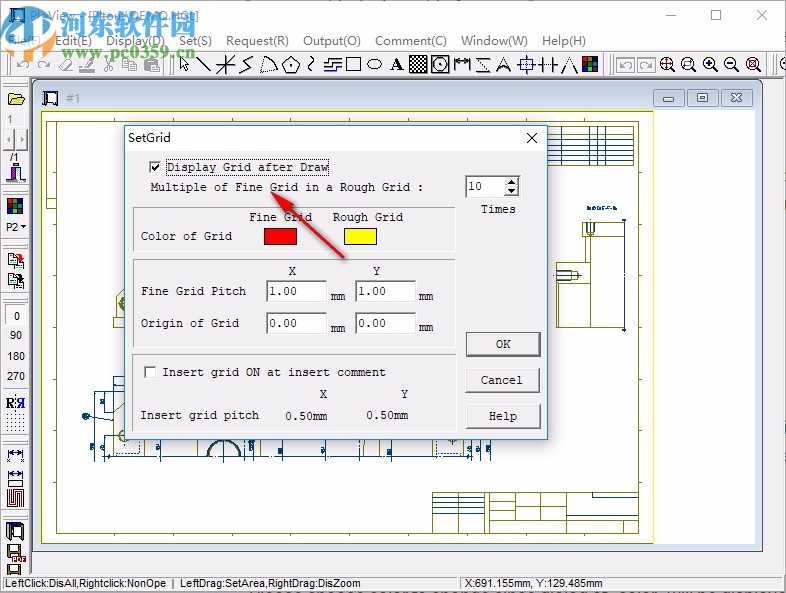Screen dimensions: 786x593
Task: Change the red Fine Grid color swatch
Action: (280, 236)
